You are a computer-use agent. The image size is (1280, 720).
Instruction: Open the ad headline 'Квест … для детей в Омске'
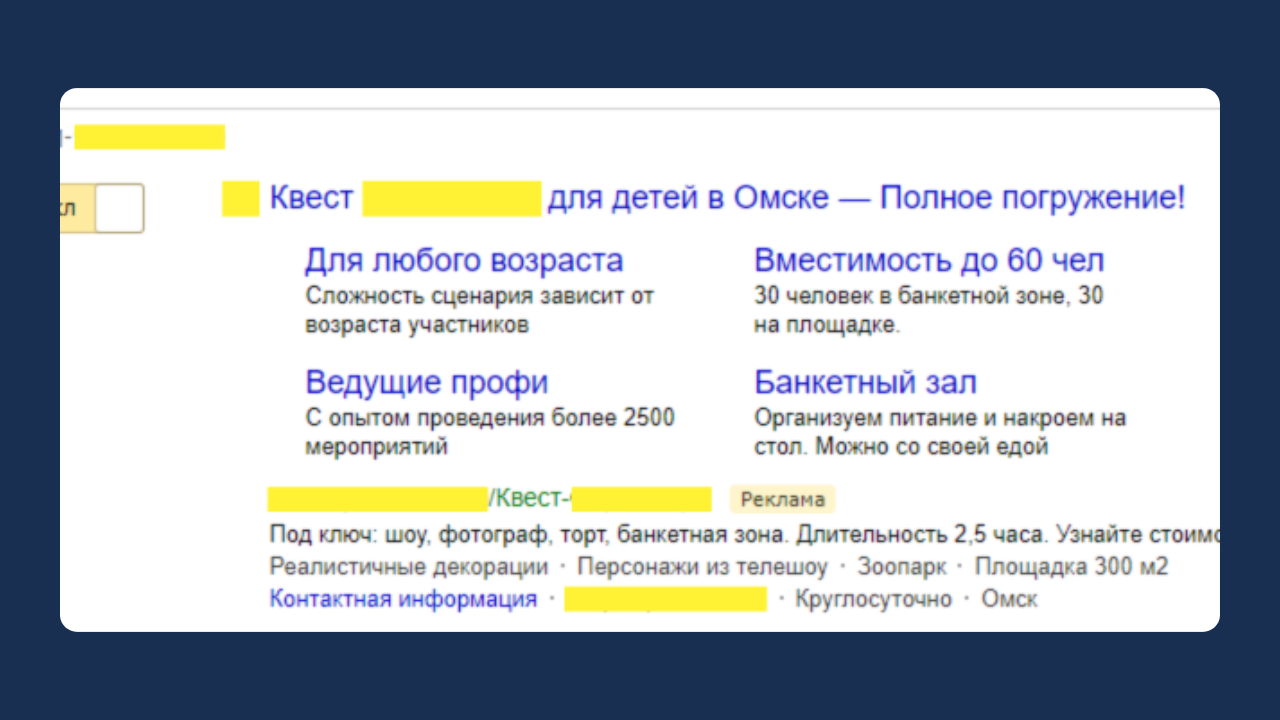tap(727, 198)
